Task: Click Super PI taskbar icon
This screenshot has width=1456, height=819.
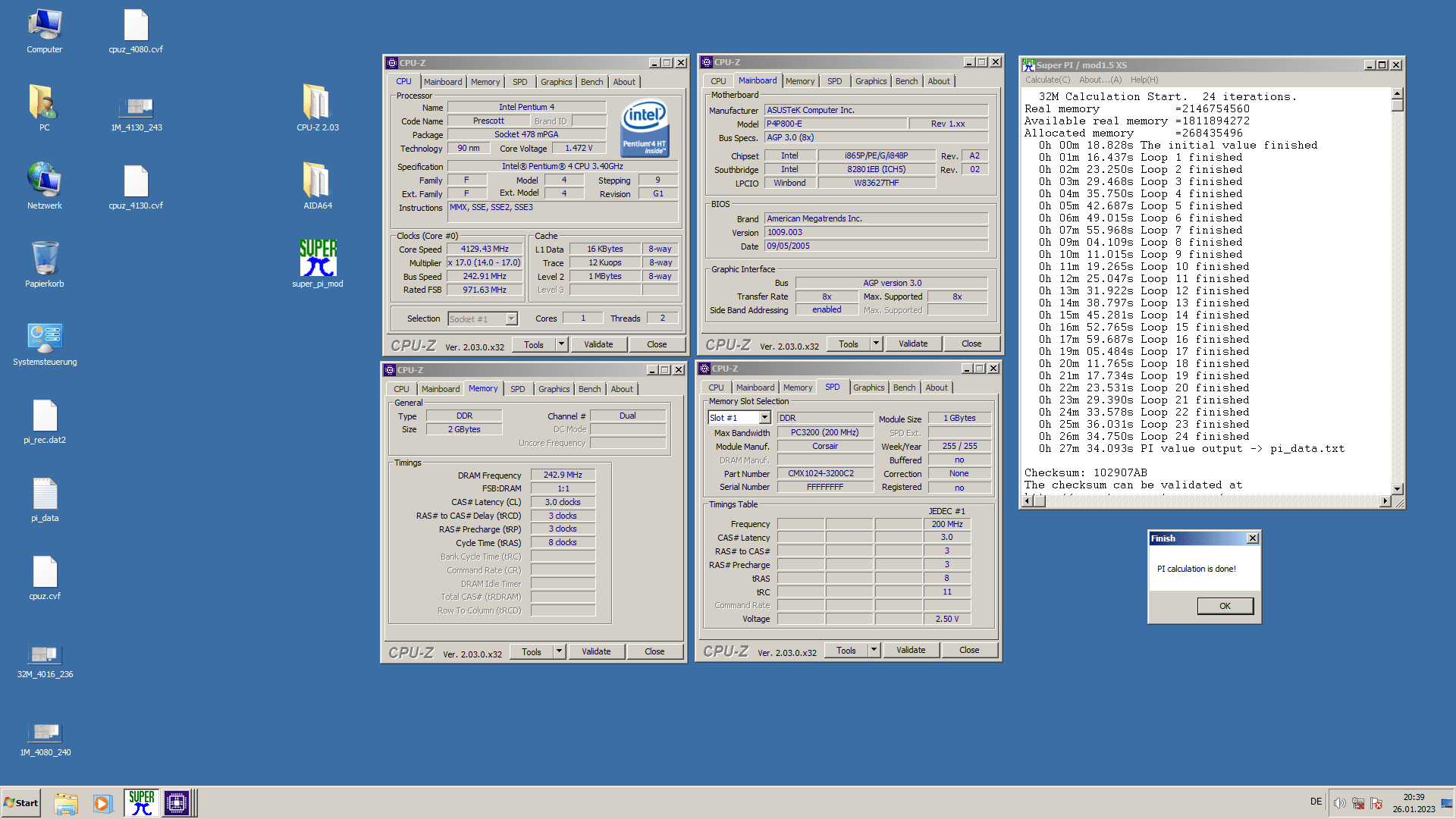Action: pyautogui.click(x=141, y=803)
